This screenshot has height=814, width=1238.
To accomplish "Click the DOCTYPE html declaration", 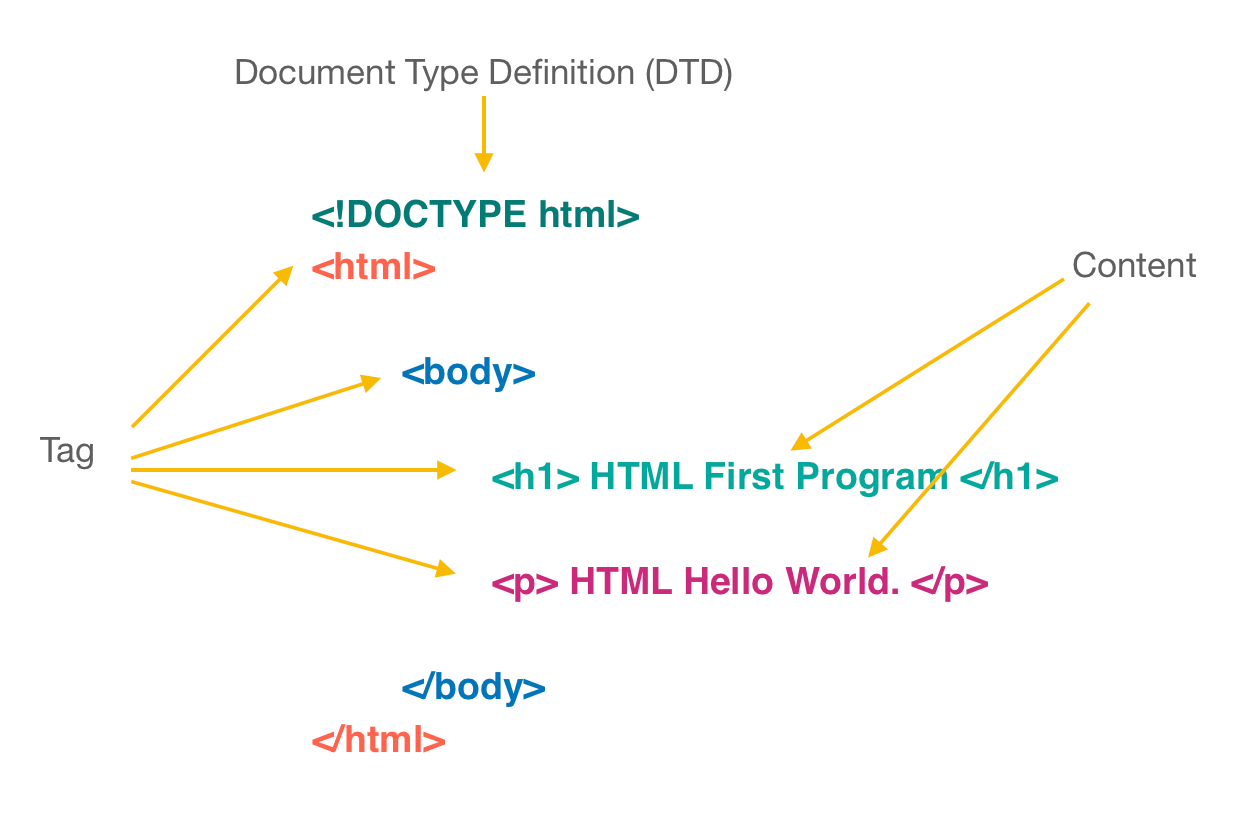I will coord(477,214).
